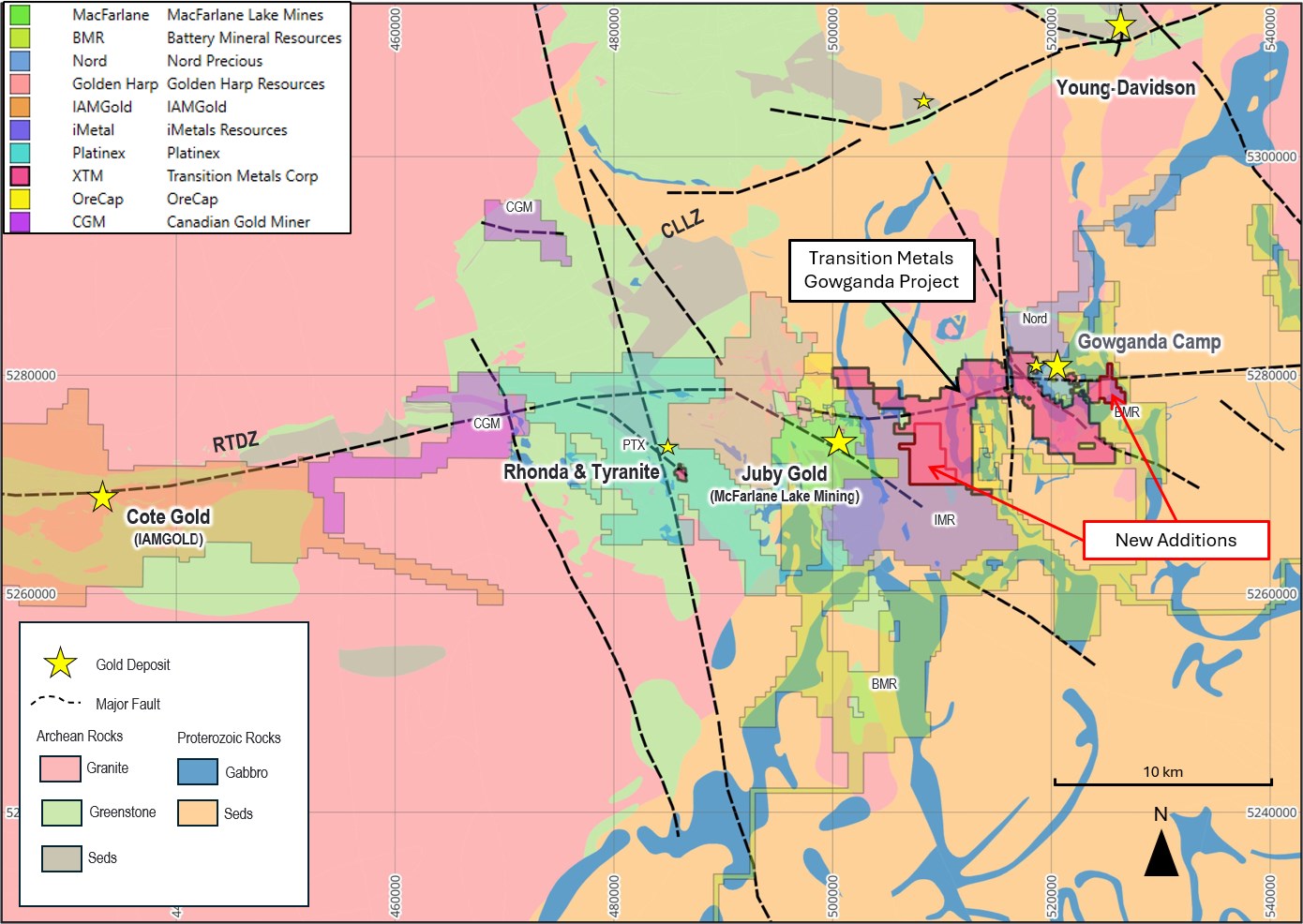Click the Proterozoic Seds orange swatch
1303x924 pixels.
coord(198,812)
